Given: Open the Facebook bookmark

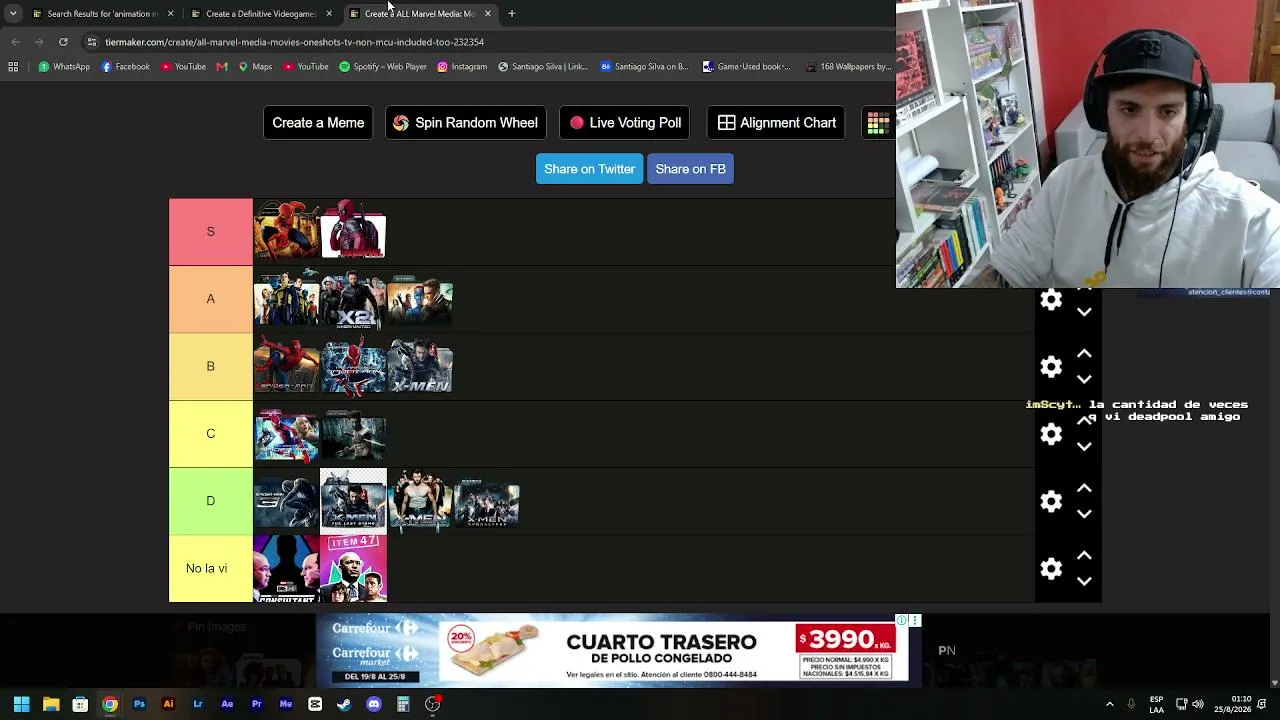Looking at the screenshot, I should point(126,67).
